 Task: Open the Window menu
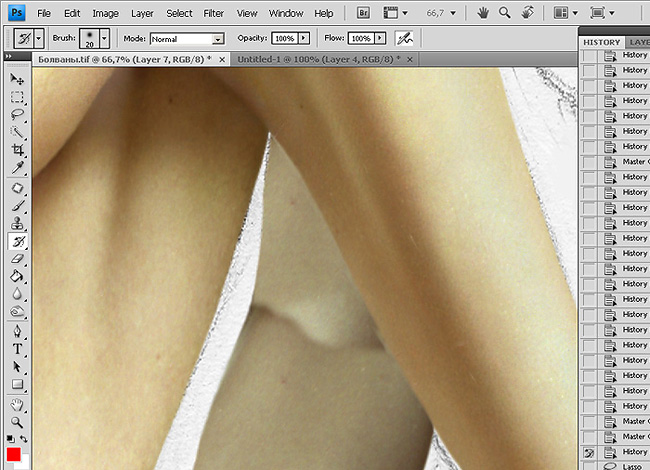(x=286, y=14)
